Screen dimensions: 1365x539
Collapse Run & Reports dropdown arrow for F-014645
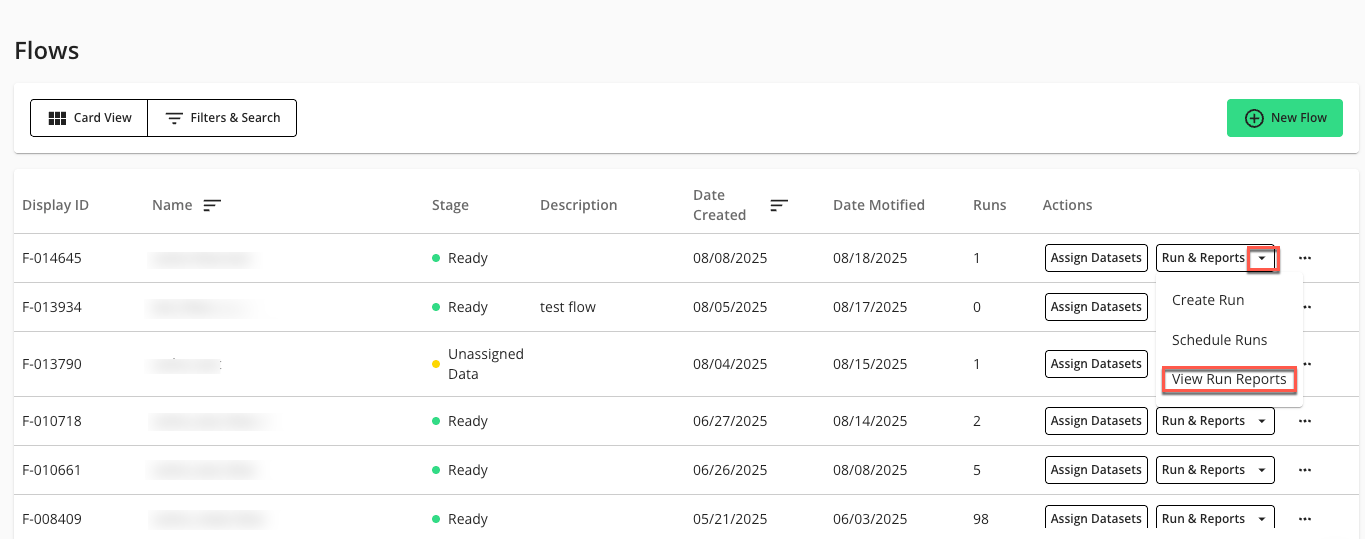pos(1263,258)
